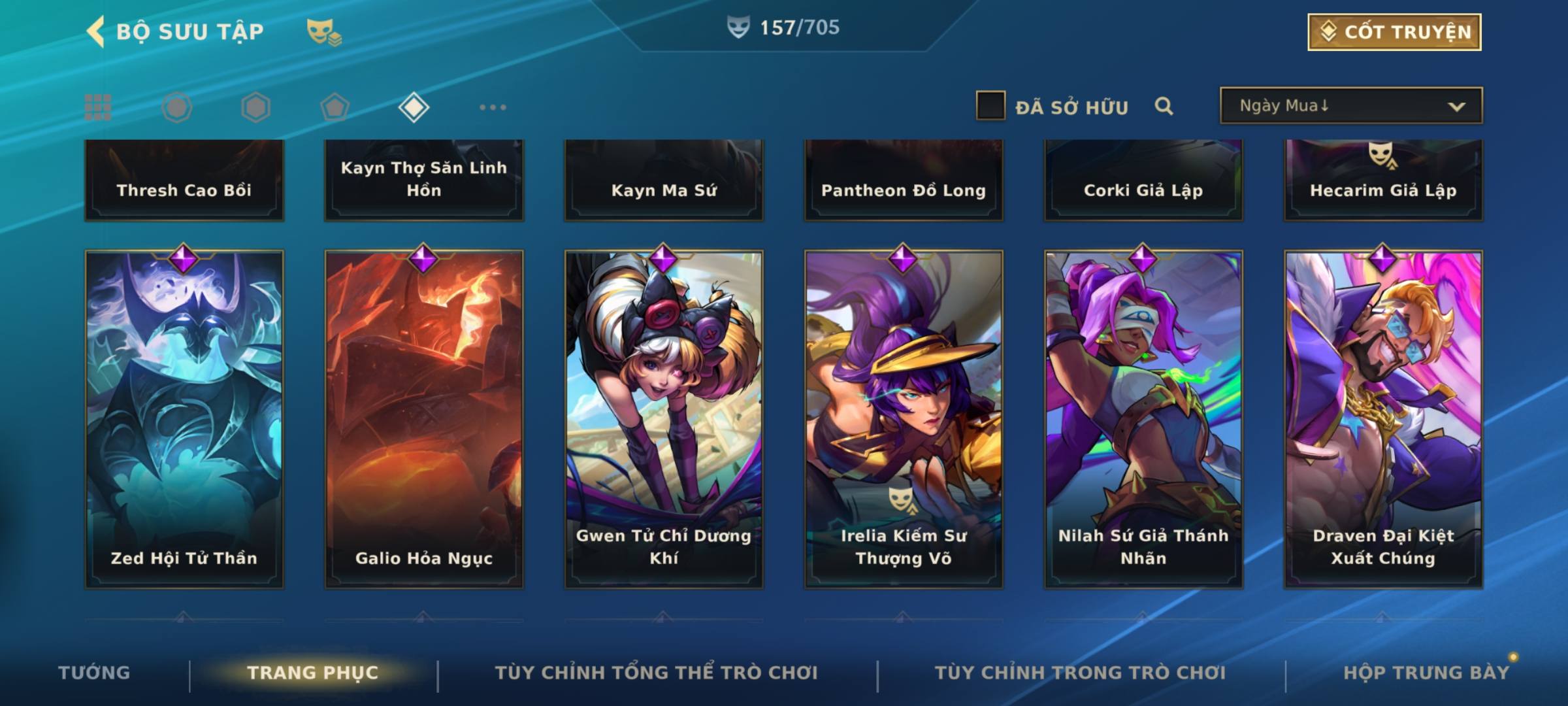Open Gwen Tử Chỉ Dương Khí skin
Viewport: 1568px width, 706px height.
point(664,419)
